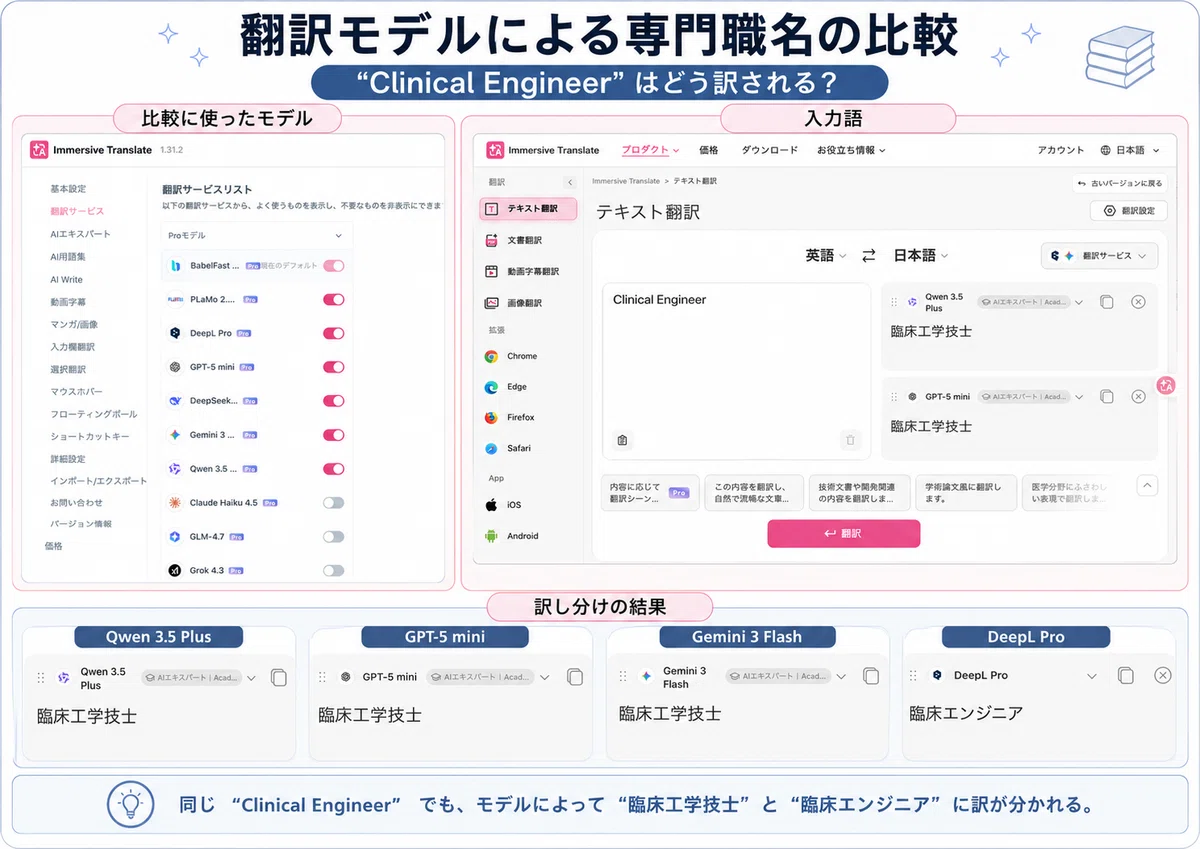The image size is (1200, 849).
Task: Copy the Qwen 3.5 Plus result in translator
Action: coord(1107,302)
